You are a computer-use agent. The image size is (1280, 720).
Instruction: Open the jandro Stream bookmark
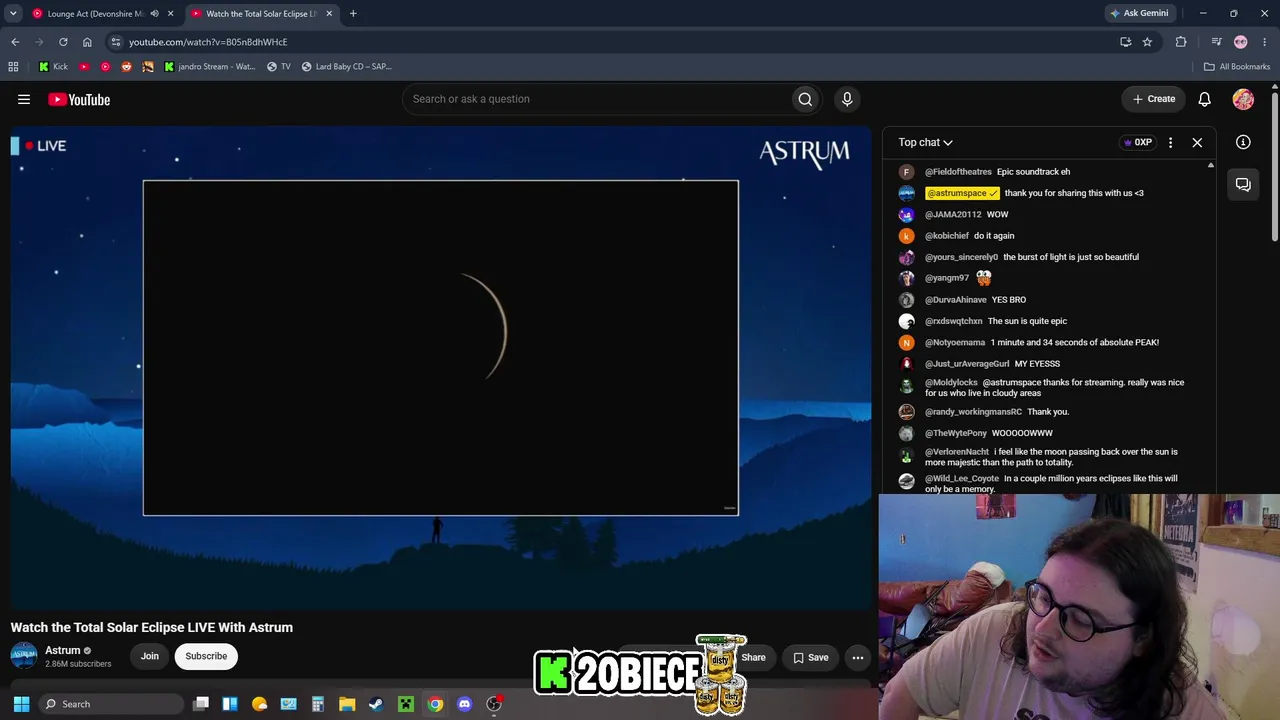(x=210, y=67)
